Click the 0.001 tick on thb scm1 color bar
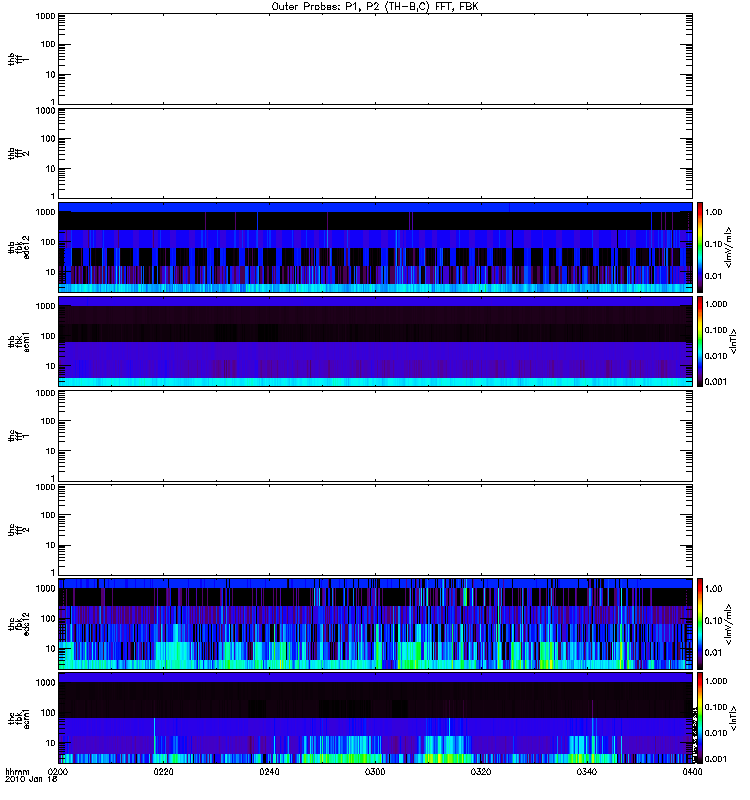 (716, 382)
